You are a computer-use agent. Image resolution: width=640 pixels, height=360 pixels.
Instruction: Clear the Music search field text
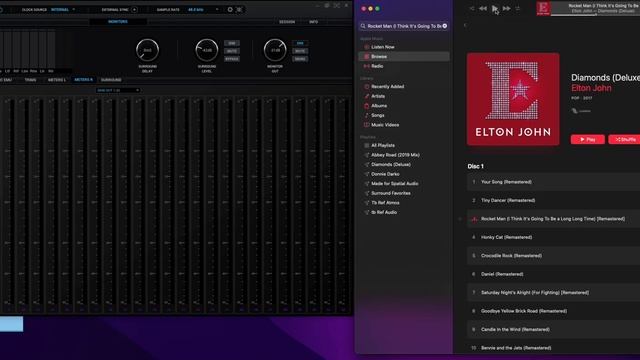point(444,26)
